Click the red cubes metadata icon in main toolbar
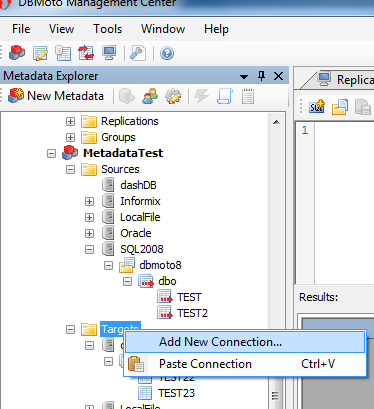374x409 pixels. 17,53
